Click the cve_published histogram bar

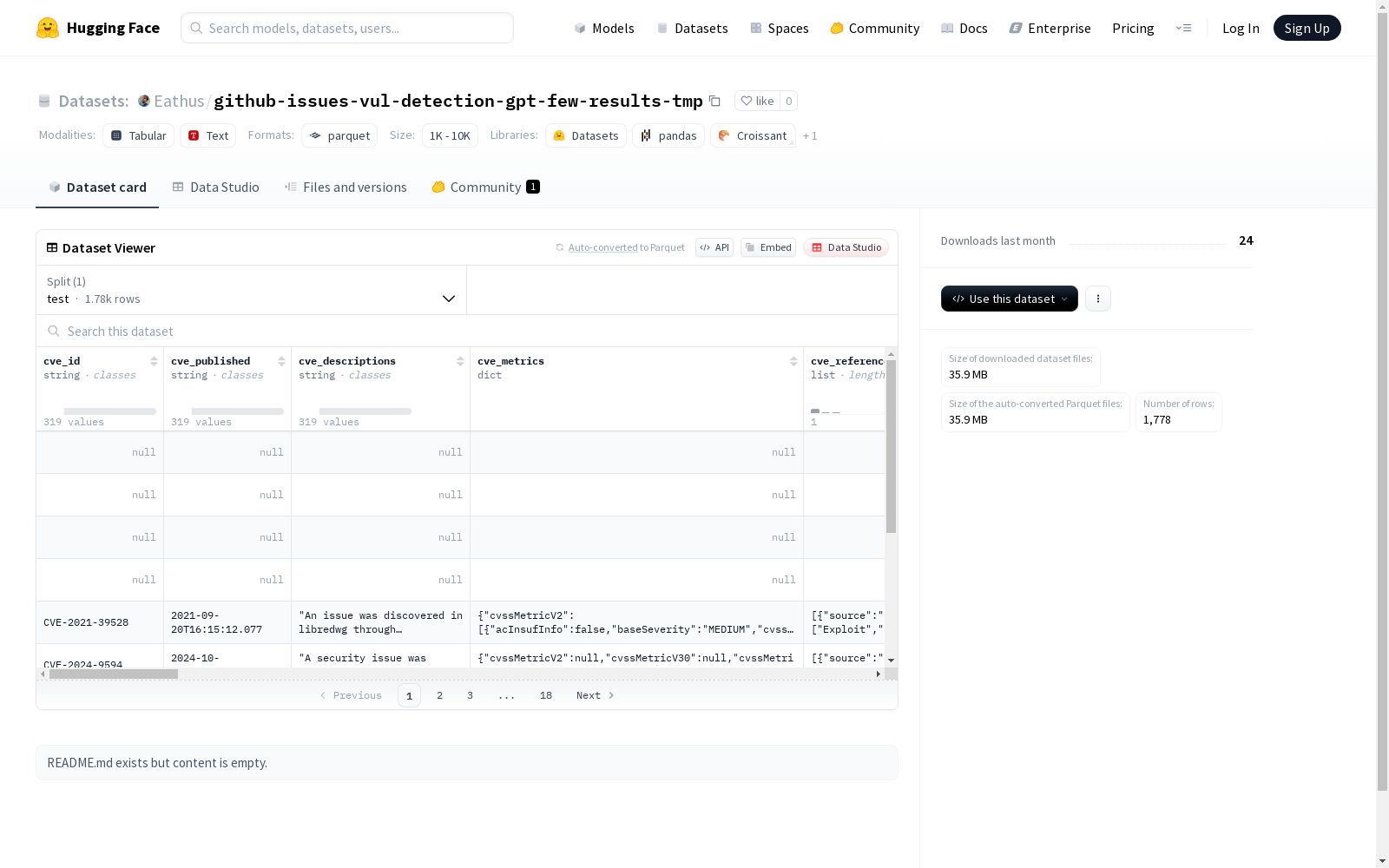pyautogui.click(x=238, y=411)
